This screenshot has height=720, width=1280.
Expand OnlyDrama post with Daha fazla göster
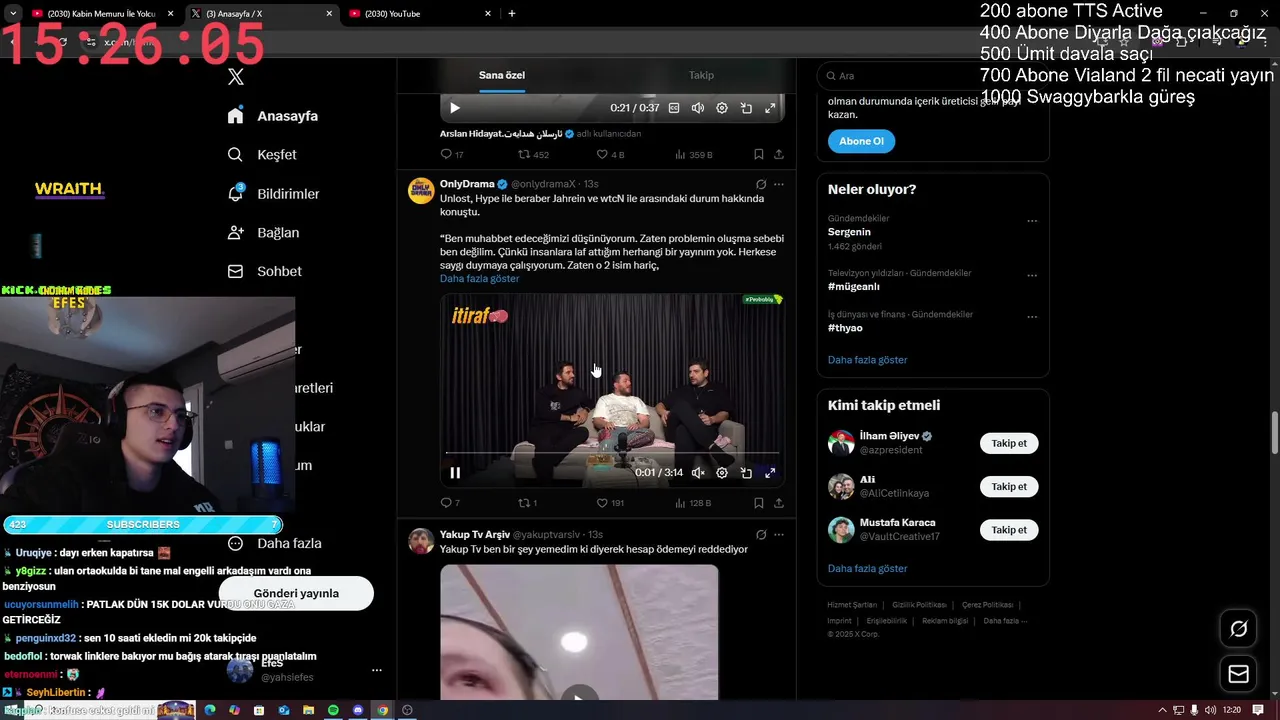click(x=479, y=279)
